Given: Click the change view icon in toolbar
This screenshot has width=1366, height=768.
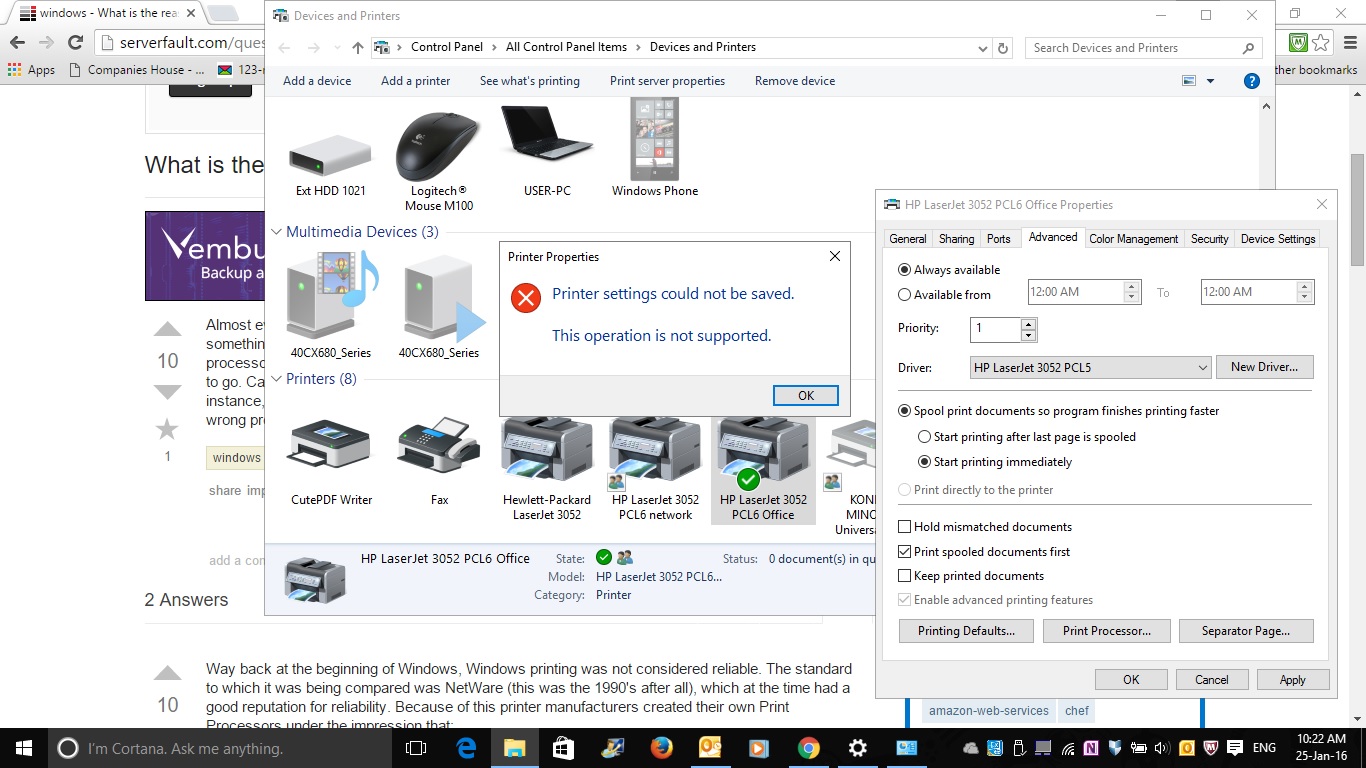Looking at the screenshot, I should 1189,81.
